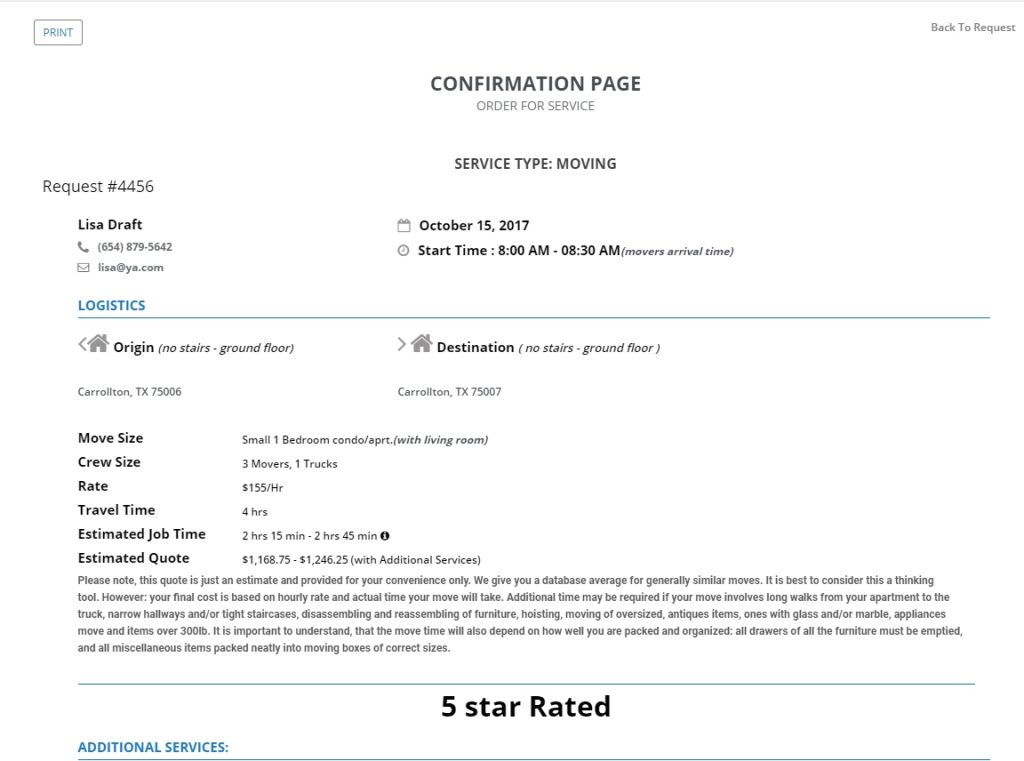Select the LOGISTICS section heading

(x=111, y=306)
